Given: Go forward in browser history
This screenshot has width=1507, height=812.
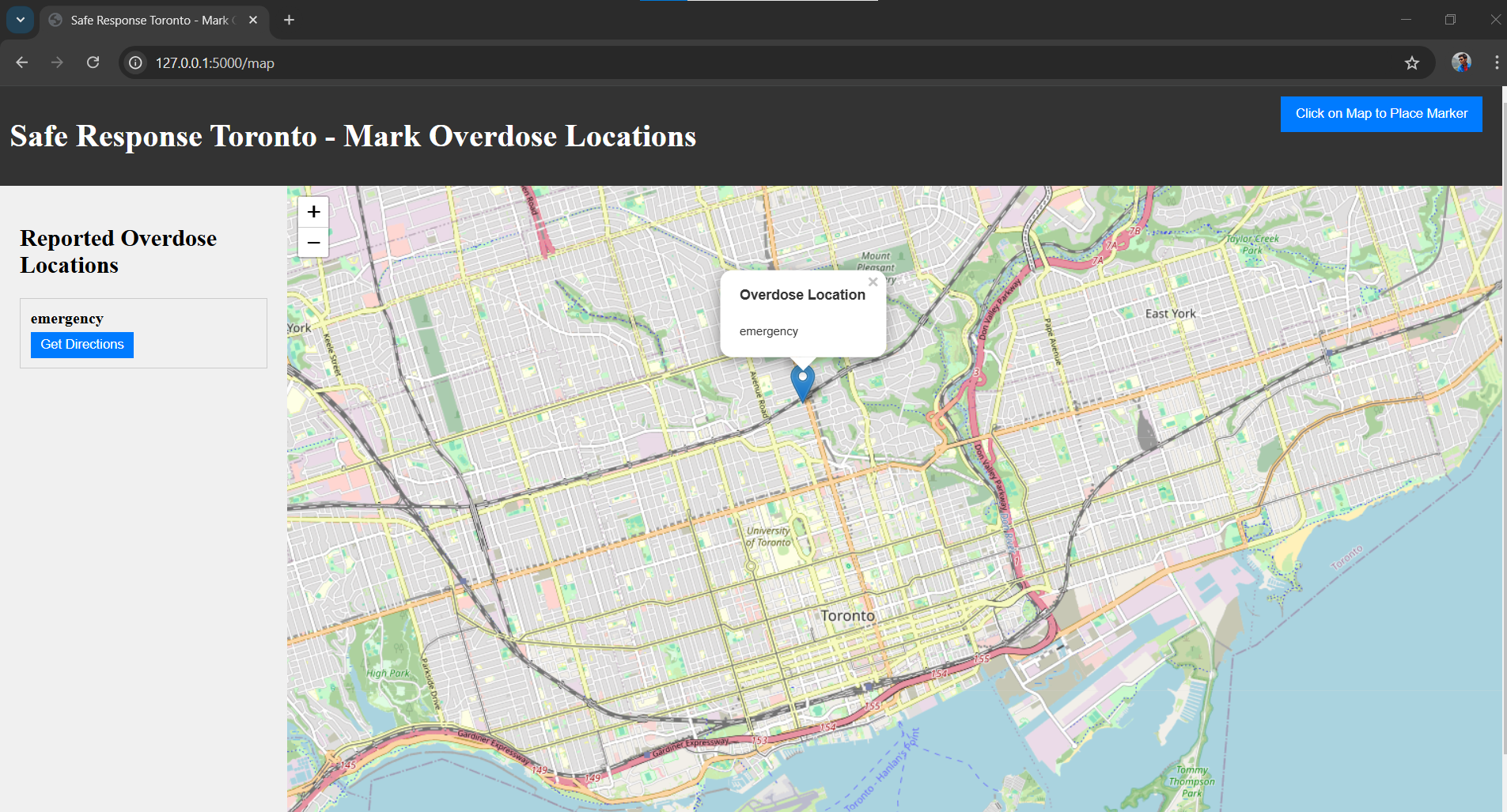Looking at the screenshot, I should coord(57,62).
